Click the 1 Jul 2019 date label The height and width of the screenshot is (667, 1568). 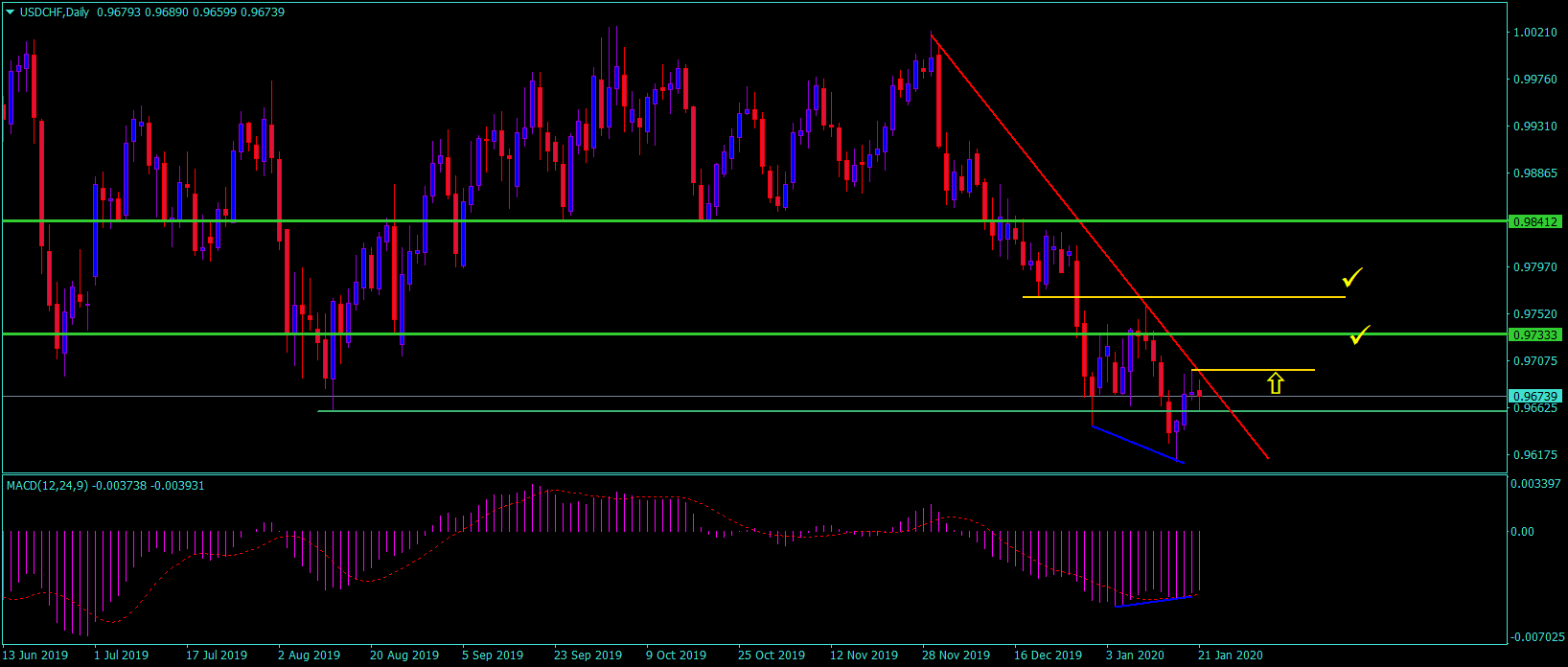coord(122,655)
